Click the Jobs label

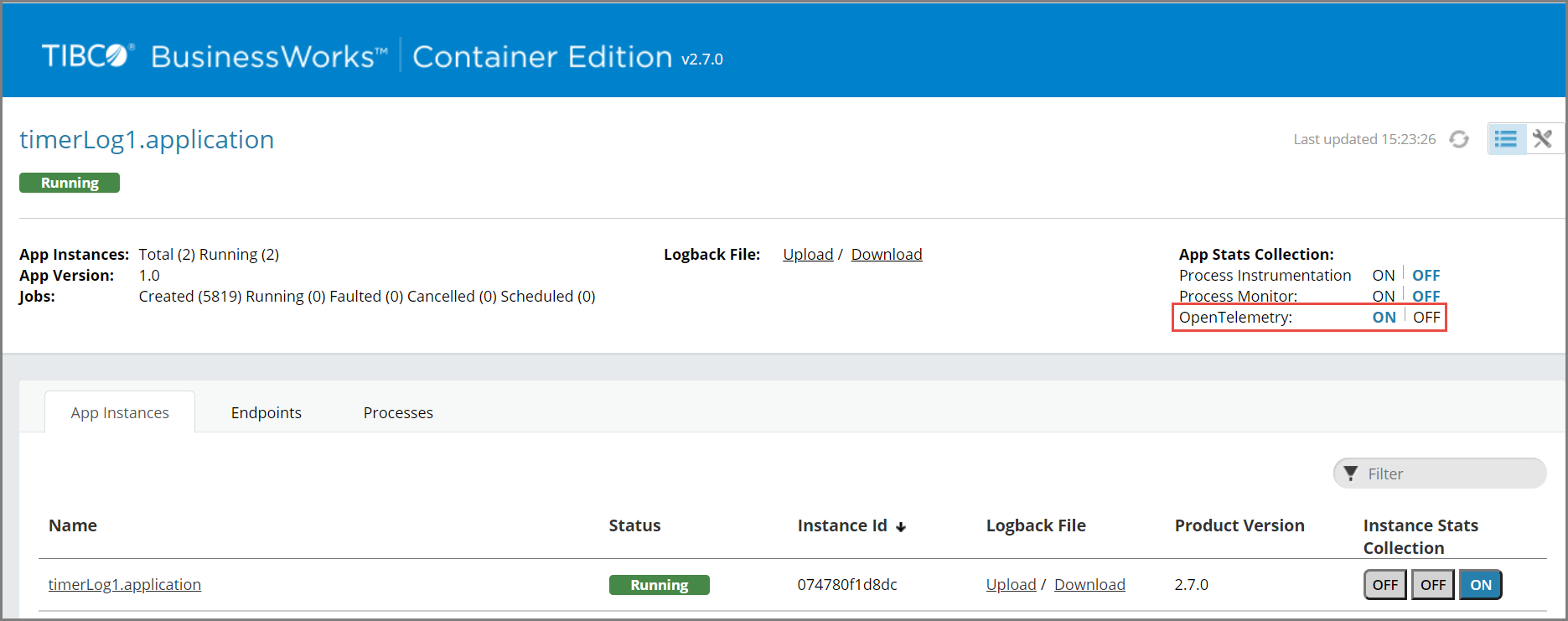tap(37, 296)
